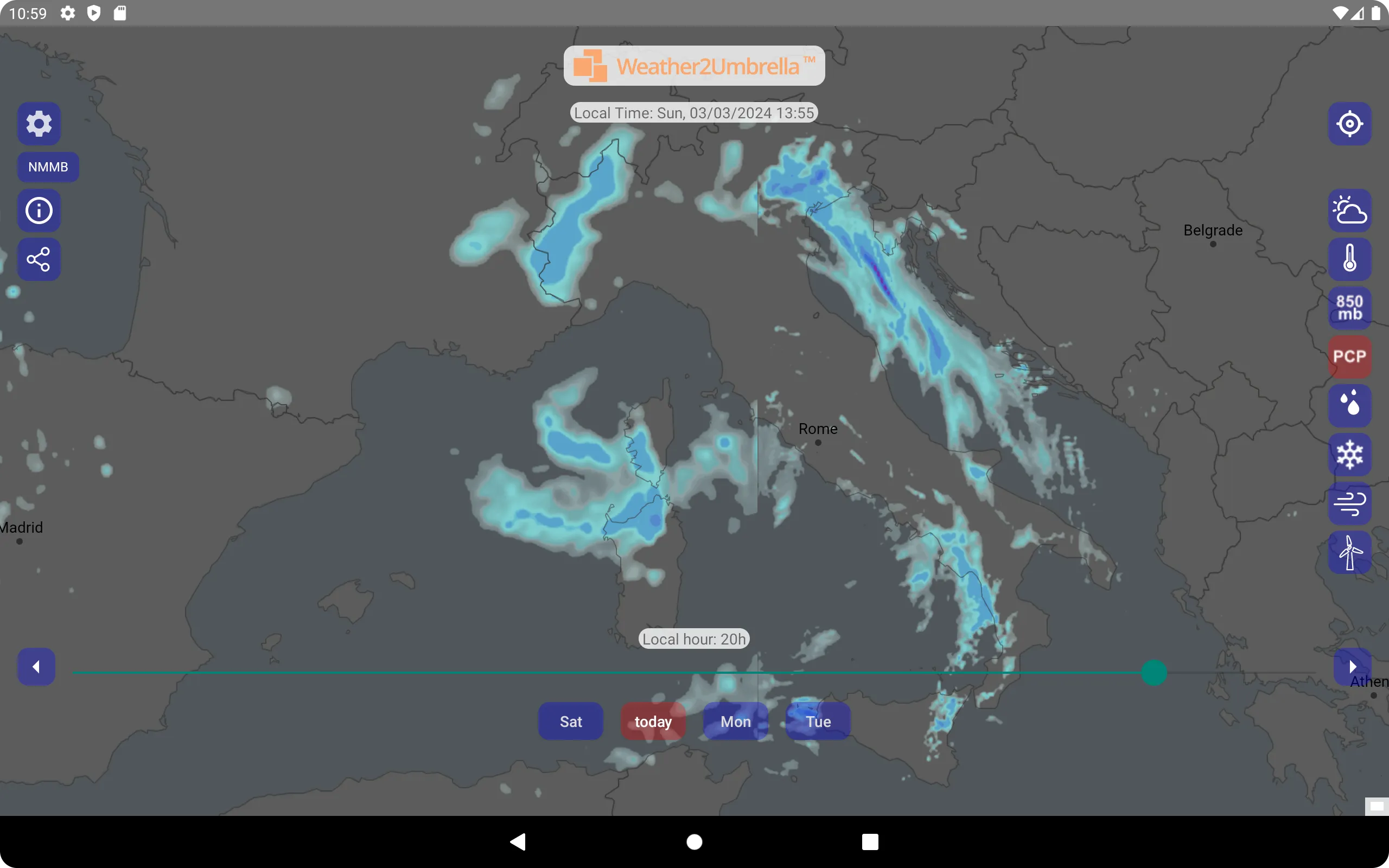Toggle snowflake/snow layer display
This screenshot has height=868, width=1389.
coord(1349,454)
